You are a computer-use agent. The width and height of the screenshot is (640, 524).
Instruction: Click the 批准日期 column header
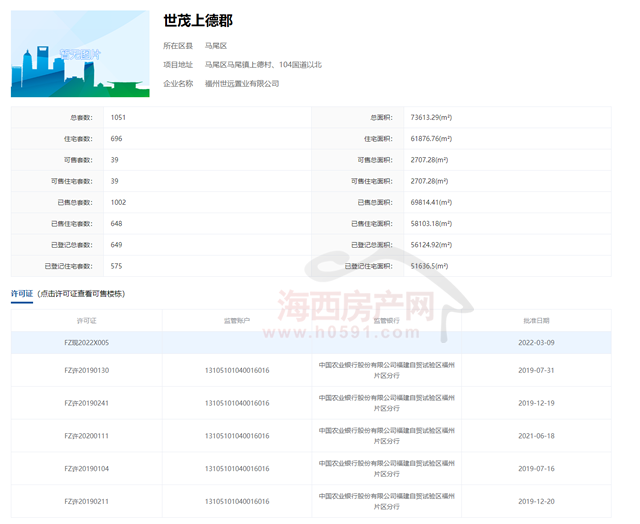click(x=536, y=321)
